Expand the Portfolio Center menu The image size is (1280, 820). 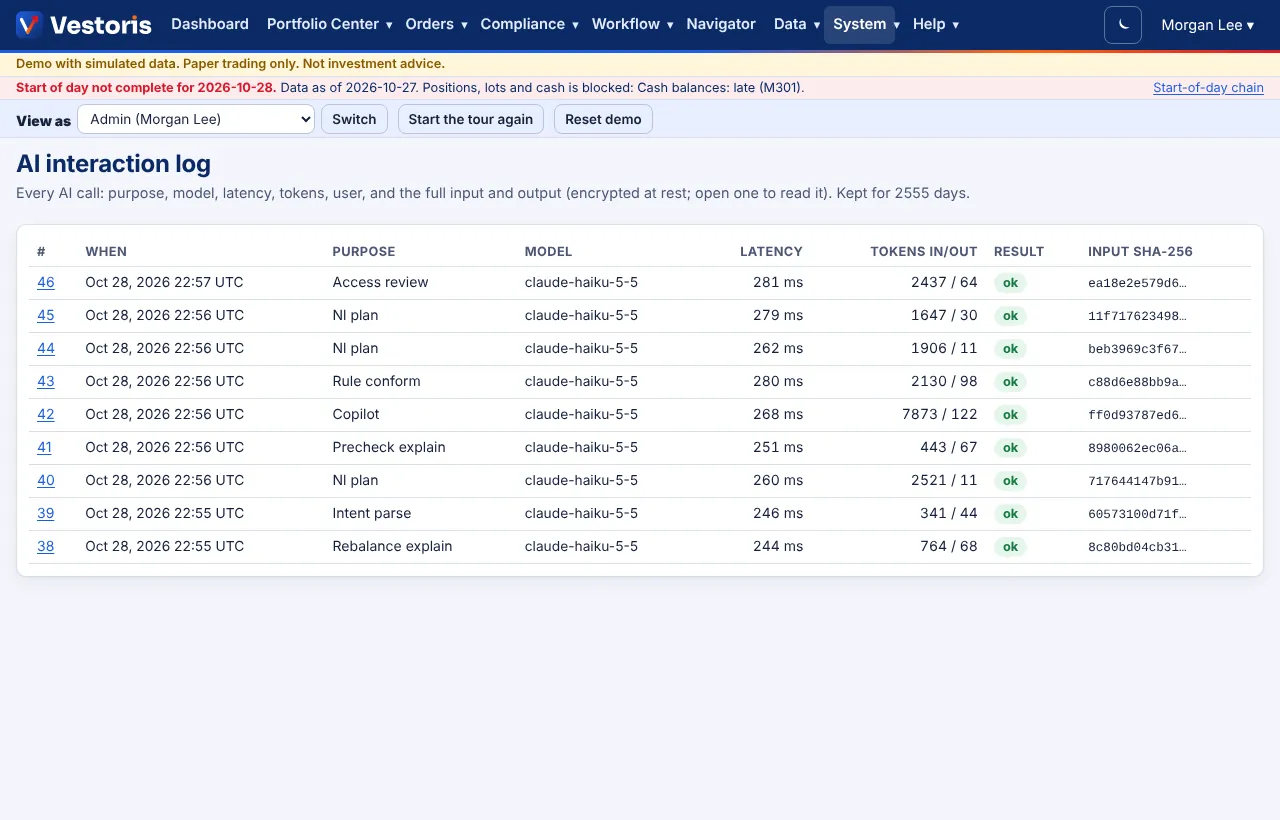[x=329, y=24]
